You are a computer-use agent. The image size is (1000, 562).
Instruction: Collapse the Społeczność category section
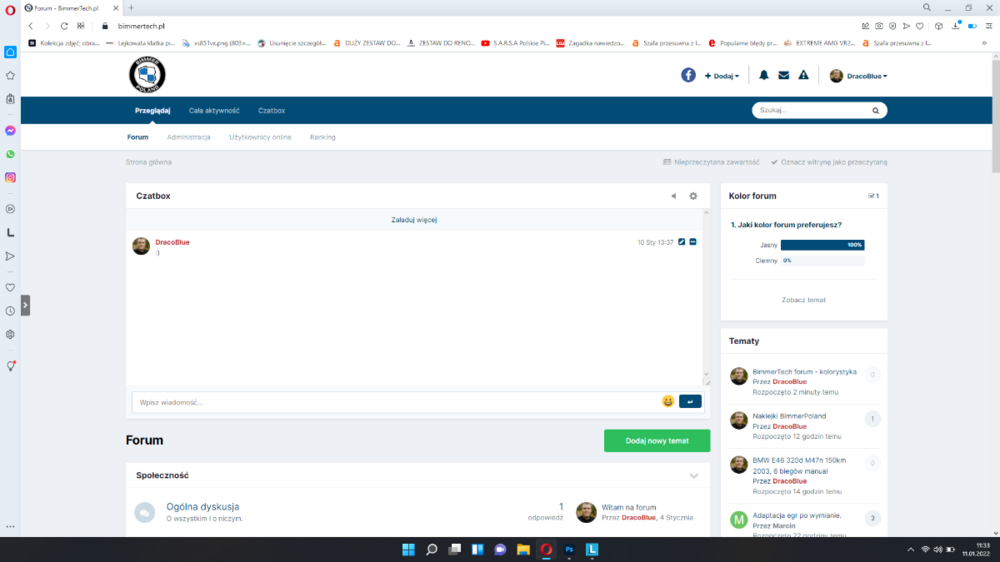[694, 476]
